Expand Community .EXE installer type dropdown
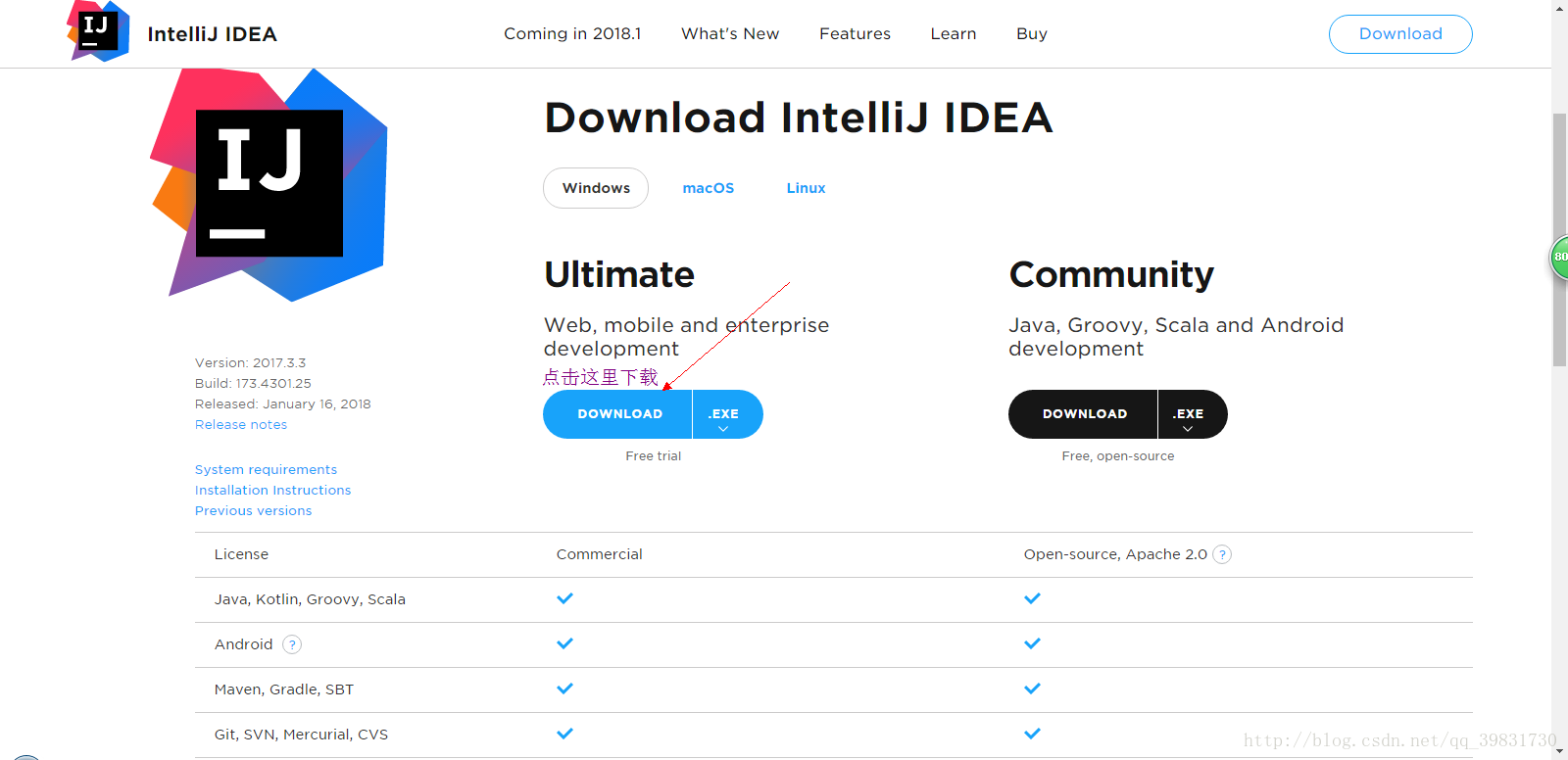Image resolution: width=1568 pixels, height=760 pixels. 1192,414
